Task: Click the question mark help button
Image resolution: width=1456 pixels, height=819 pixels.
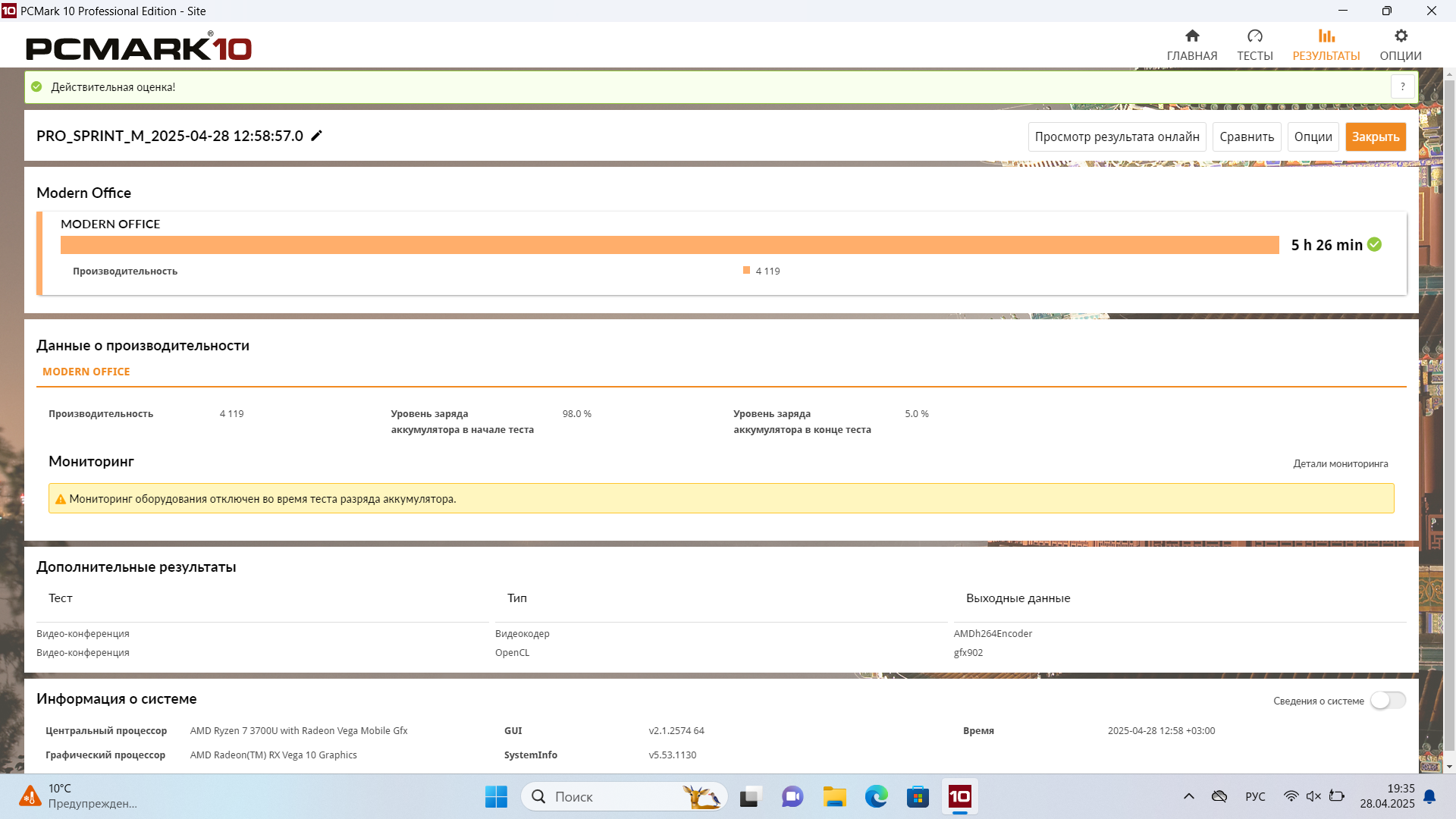Action: pyautogui.click(x=1403, y=87)
